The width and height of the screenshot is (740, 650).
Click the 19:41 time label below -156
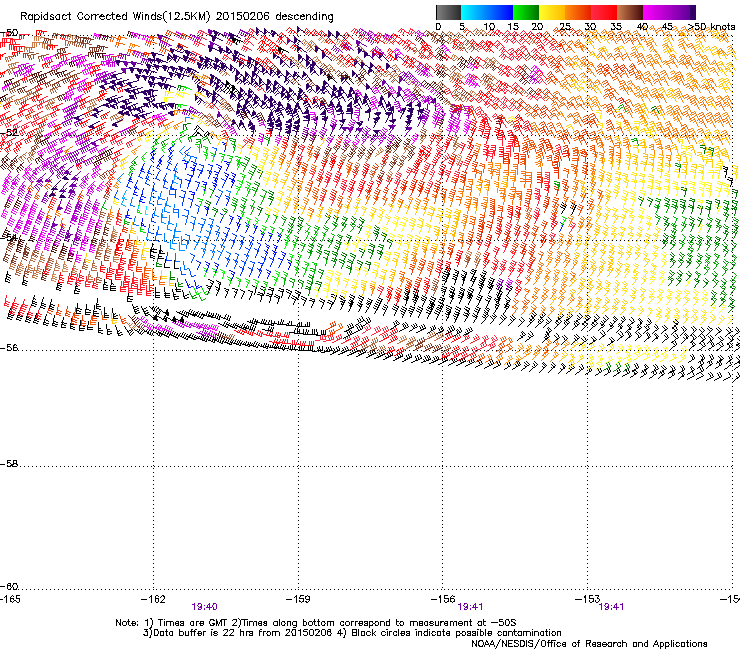470,607
